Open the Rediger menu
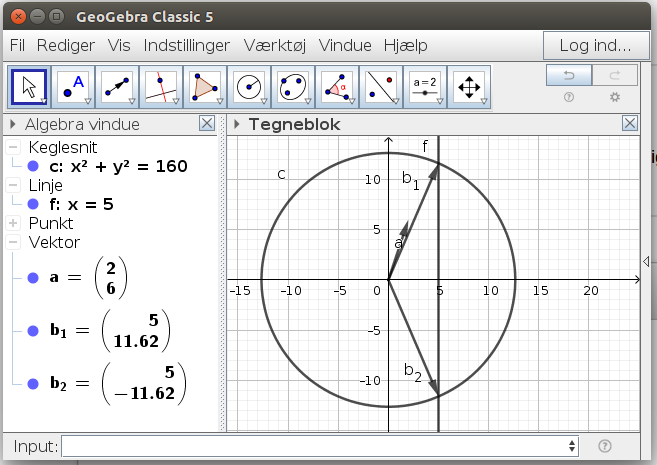657x465 pixels. pos(66,45)
